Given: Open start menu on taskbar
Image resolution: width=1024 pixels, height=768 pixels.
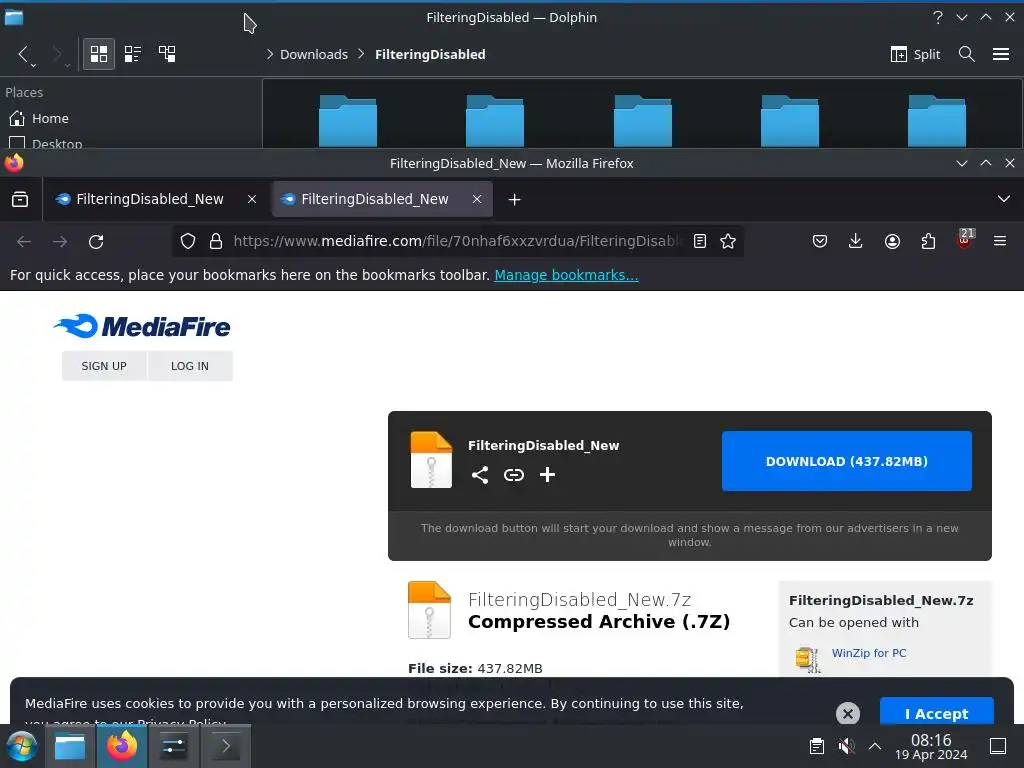Looking at the screenshot, I should [22, 746].
